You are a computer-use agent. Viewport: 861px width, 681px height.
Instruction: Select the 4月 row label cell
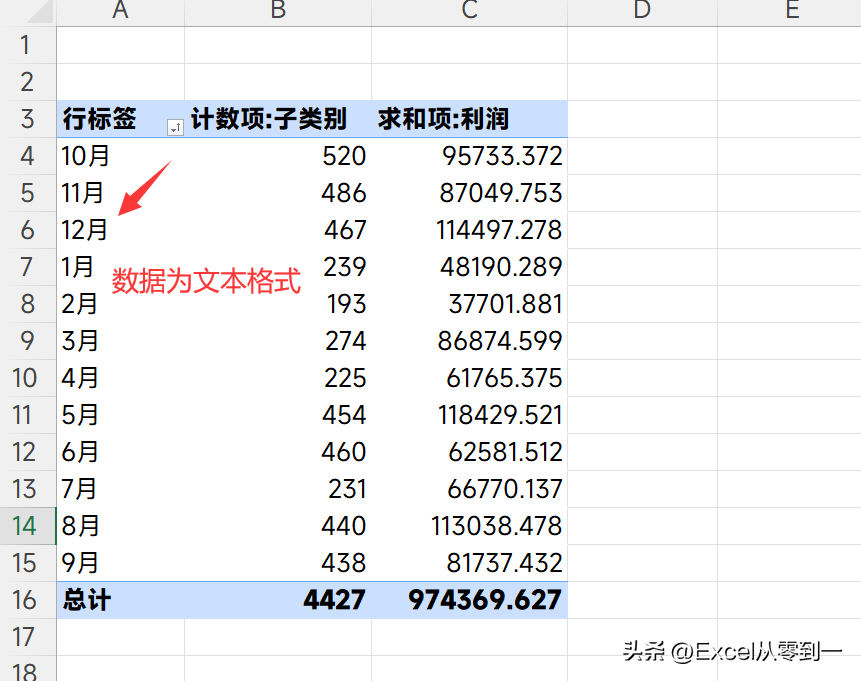(x=120, y=378)
